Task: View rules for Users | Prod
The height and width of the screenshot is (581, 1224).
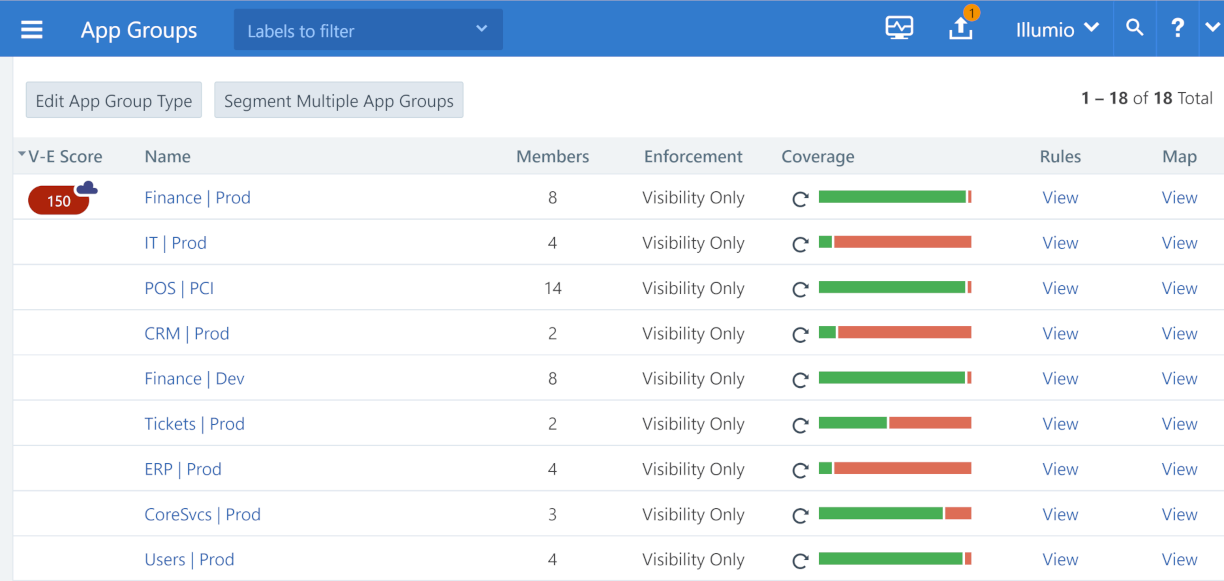Action: coord(1060,559)
